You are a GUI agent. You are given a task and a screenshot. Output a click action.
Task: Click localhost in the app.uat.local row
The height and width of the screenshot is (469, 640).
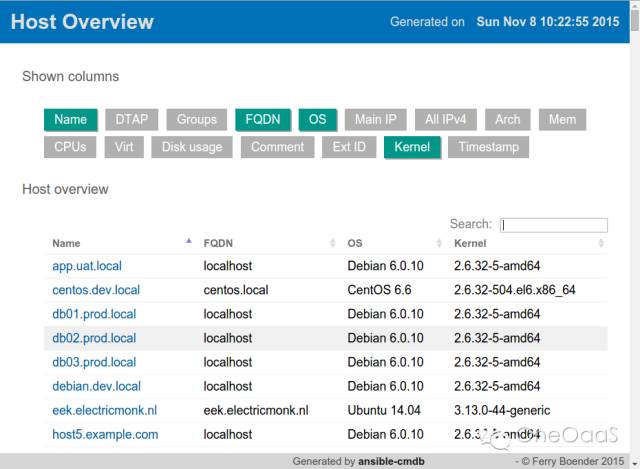228,266
